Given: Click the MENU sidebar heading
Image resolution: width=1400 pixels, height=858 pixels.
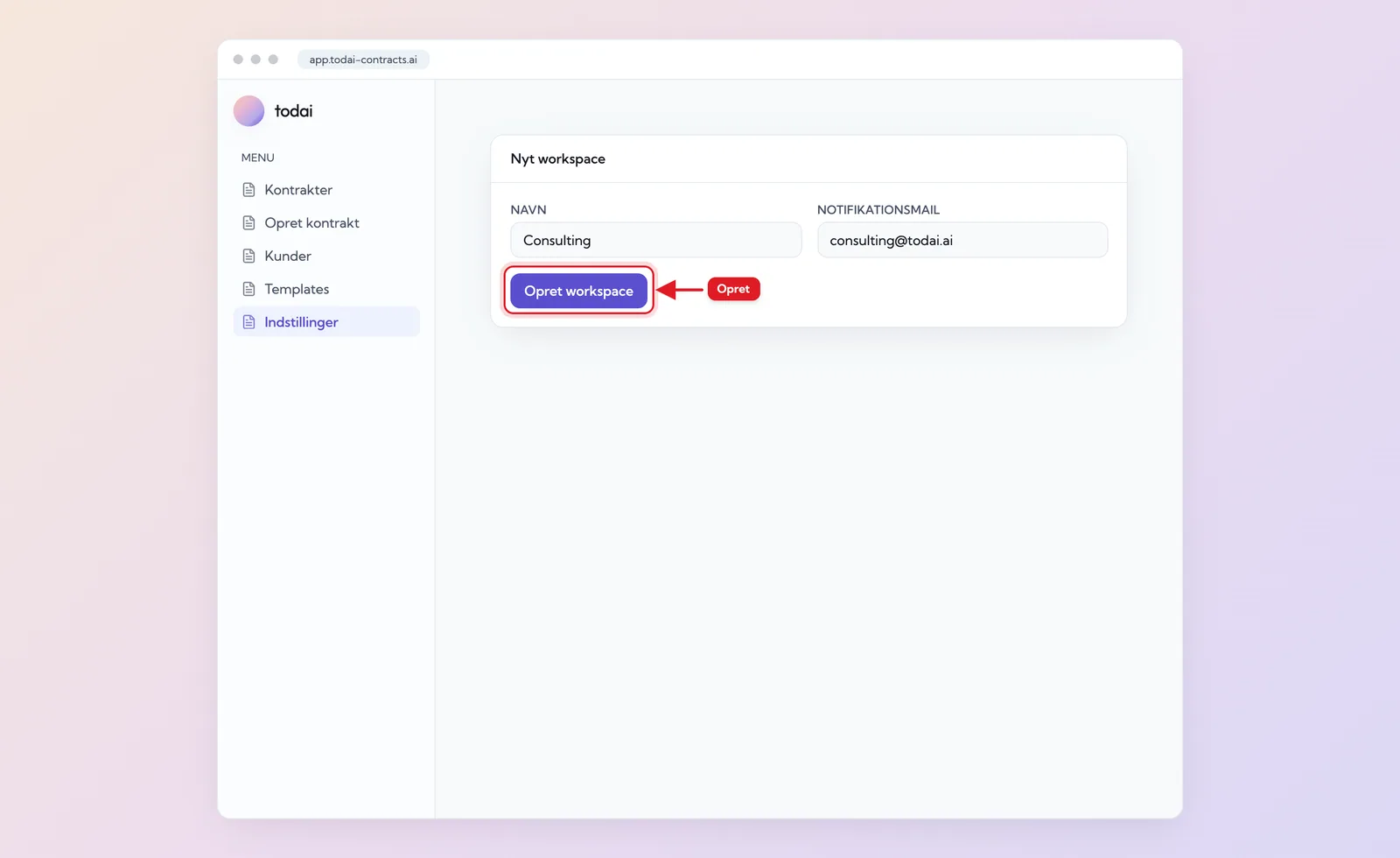Looking at the screenshot, I should [x=258, y=158].
